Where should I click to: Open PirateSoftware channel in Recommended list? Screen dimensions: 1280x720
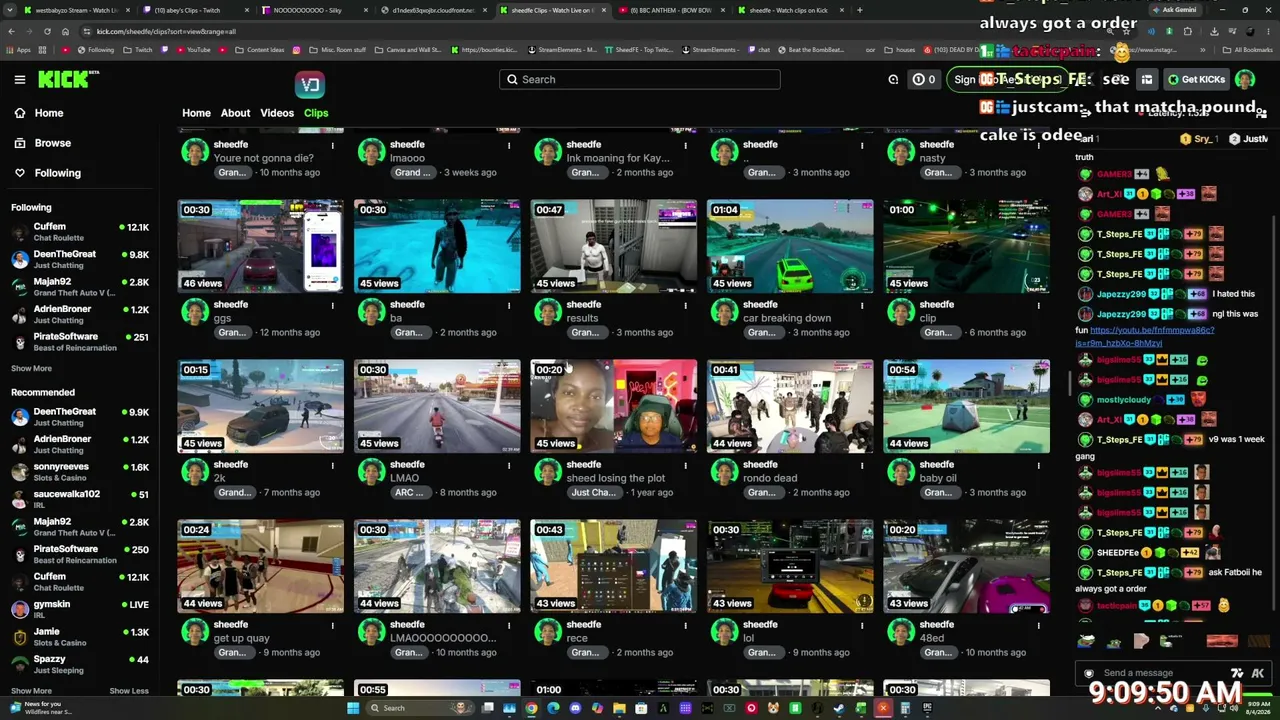tap(80, 554)
